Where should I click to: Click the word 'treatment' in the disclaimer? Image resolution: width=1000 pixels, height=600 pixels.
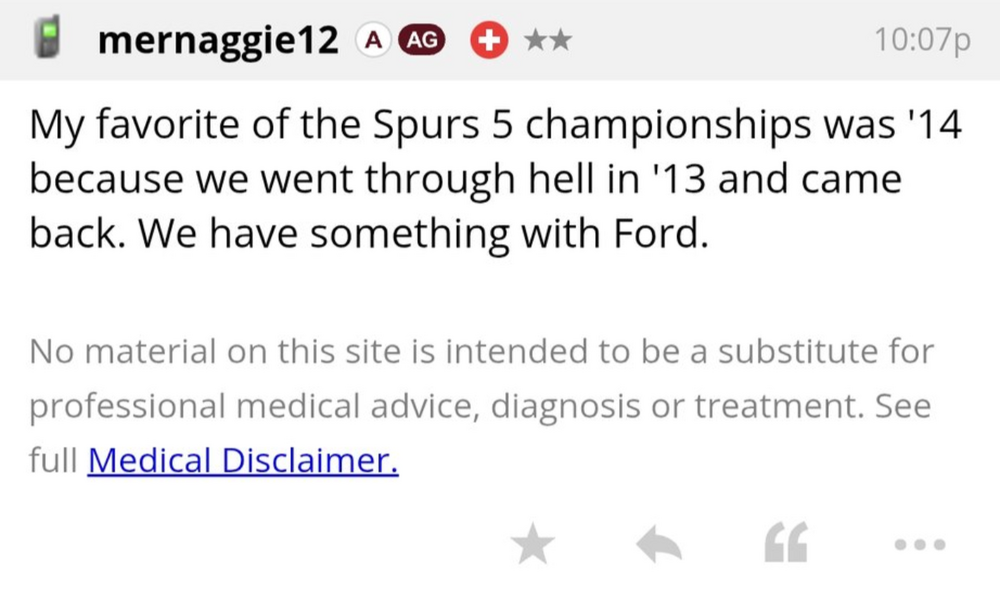[778, 406]
